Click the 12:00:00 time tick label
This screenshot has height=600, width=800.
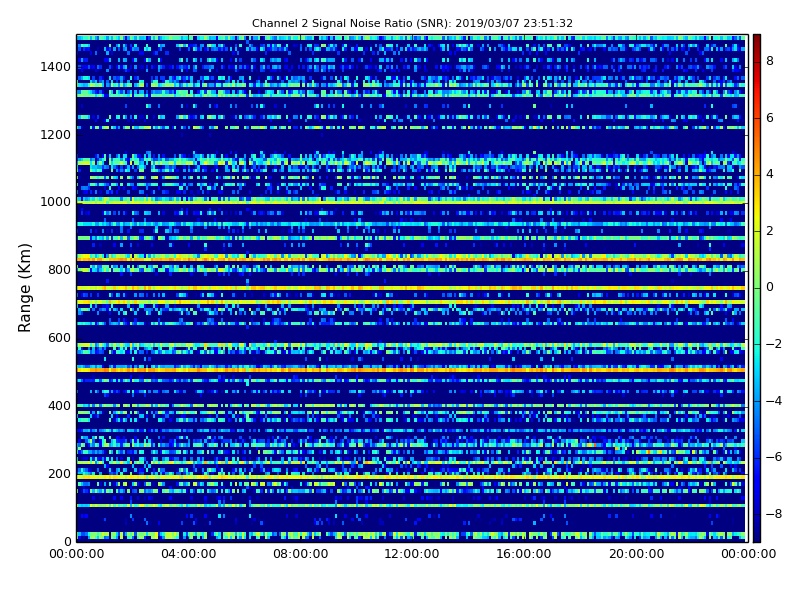click(412, 554)
